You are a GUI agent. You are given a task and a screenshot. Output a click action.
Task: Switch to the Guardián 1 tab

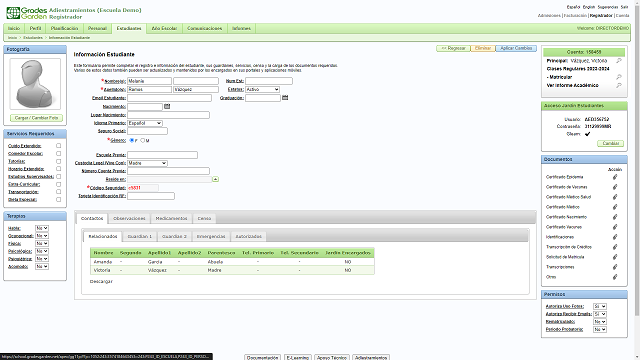click(x=140, y=236)
